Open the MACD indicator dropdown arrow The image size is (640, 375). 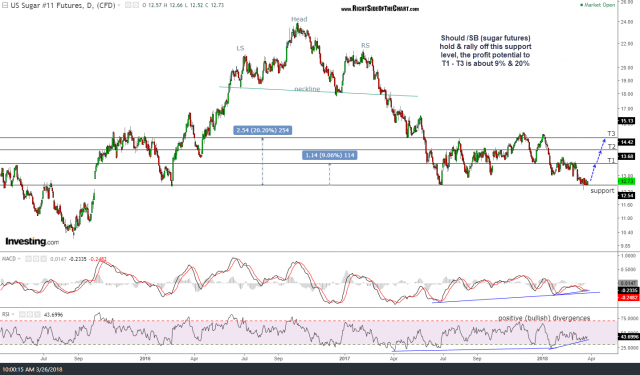coord(19,259)
